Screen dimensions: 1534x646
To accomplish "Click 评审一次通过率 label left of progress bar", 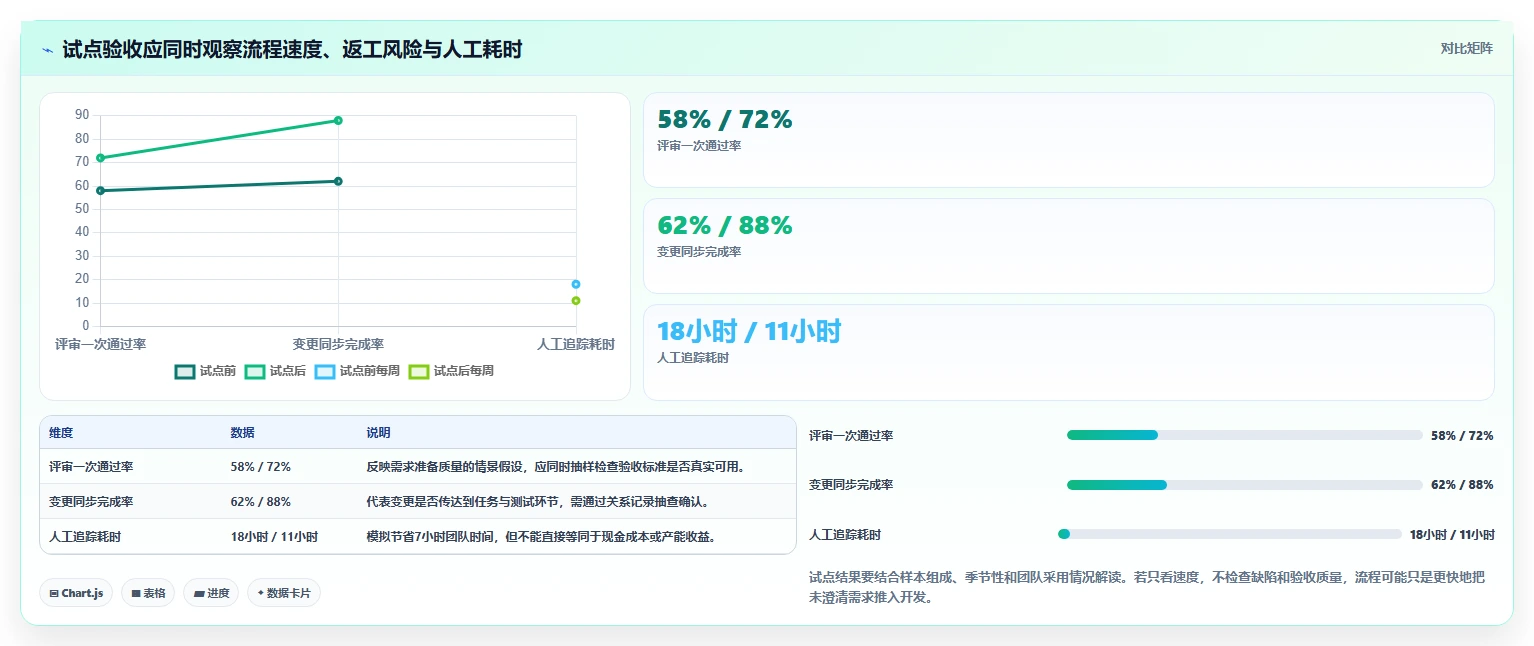I will pos(851,436).
